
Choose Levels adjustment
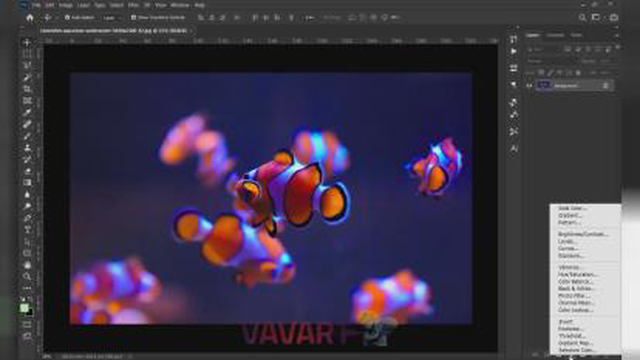(x=567, y=242)
